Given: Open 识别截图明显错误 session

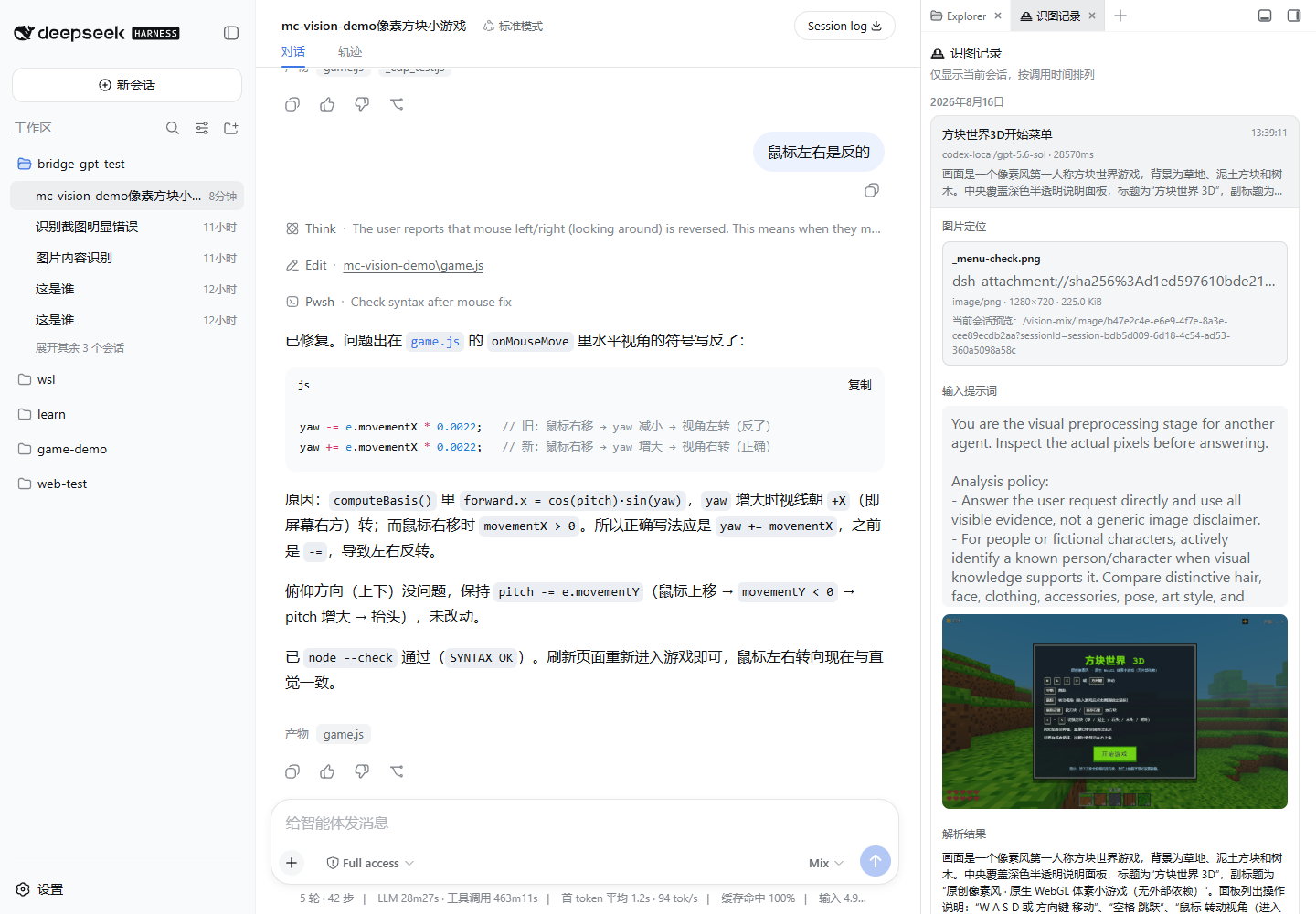Looking at the screenshot, I should [x=127, y=227].
